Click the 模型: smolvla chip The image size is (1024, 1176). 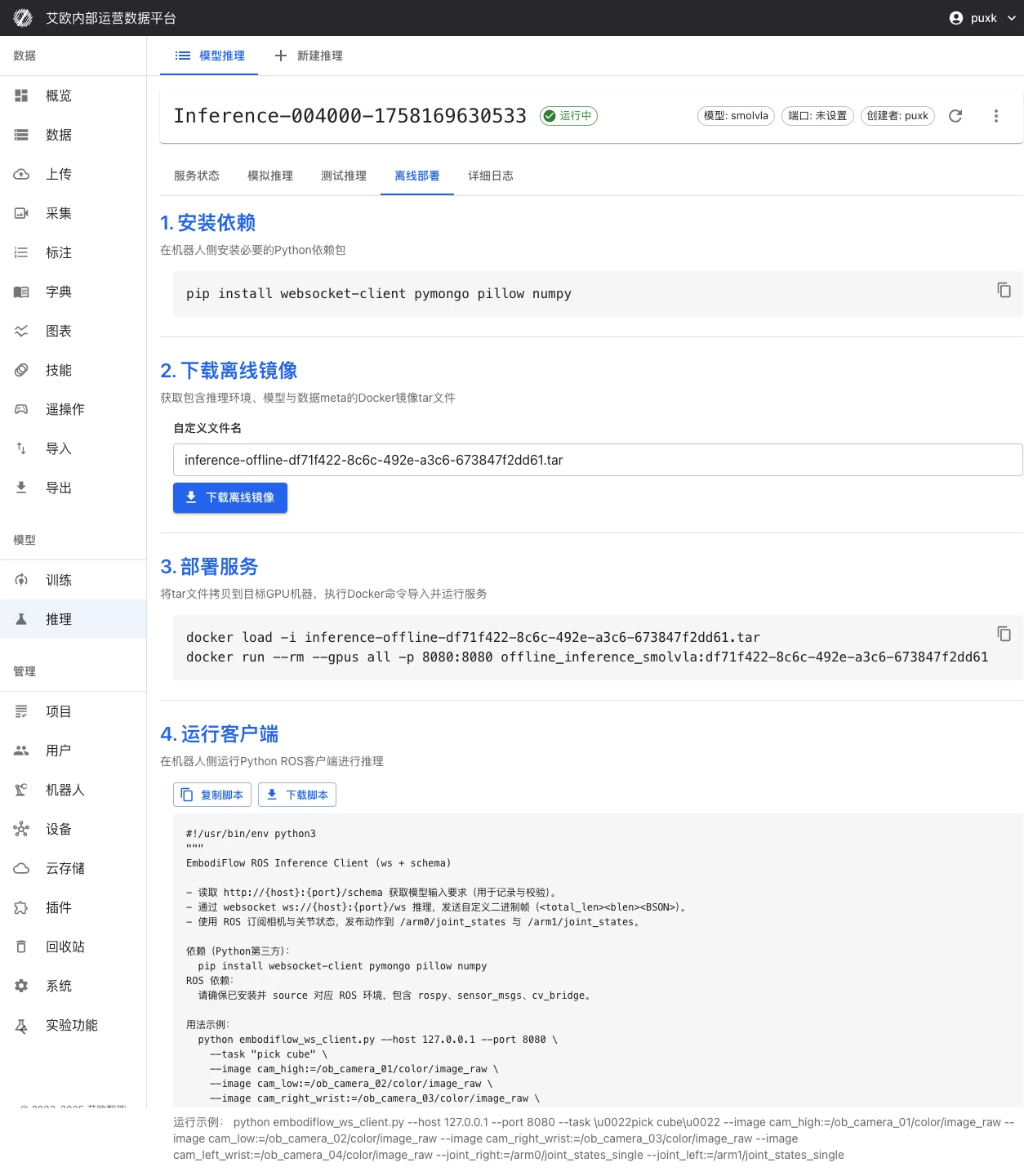(x=736, y=116)
